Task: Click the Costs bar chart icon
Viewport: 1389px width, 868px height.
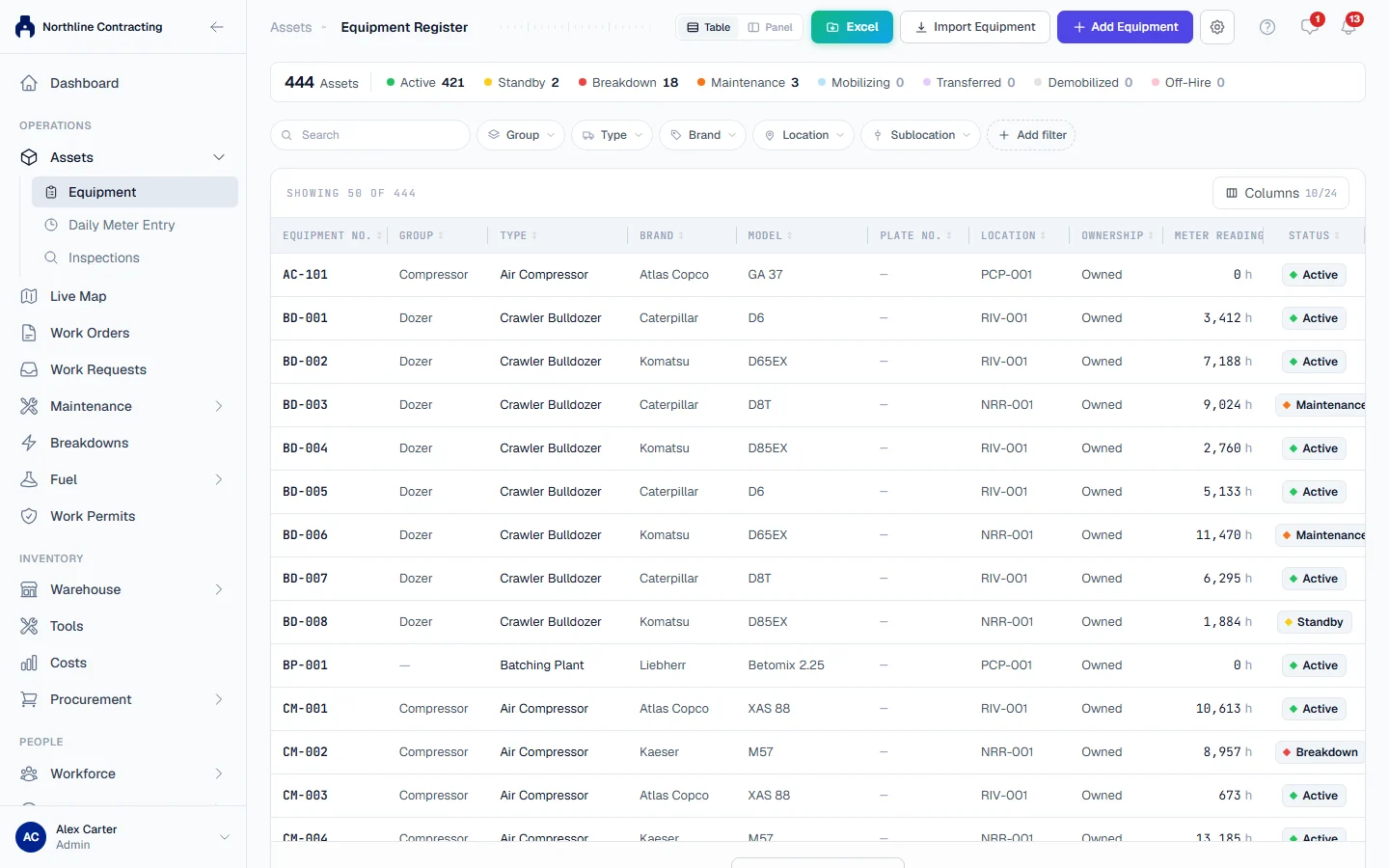Action: (29, 663)
